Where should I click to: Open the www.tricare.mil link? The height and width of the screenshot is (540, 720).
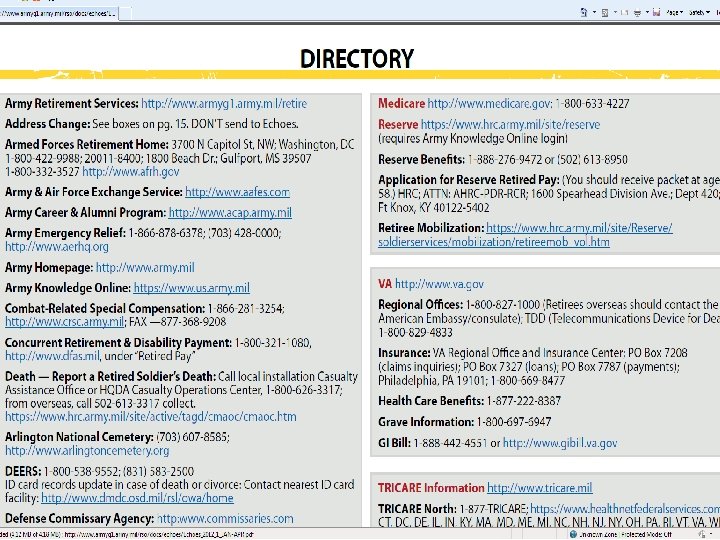pyautogui.click(x=540, y=488)
